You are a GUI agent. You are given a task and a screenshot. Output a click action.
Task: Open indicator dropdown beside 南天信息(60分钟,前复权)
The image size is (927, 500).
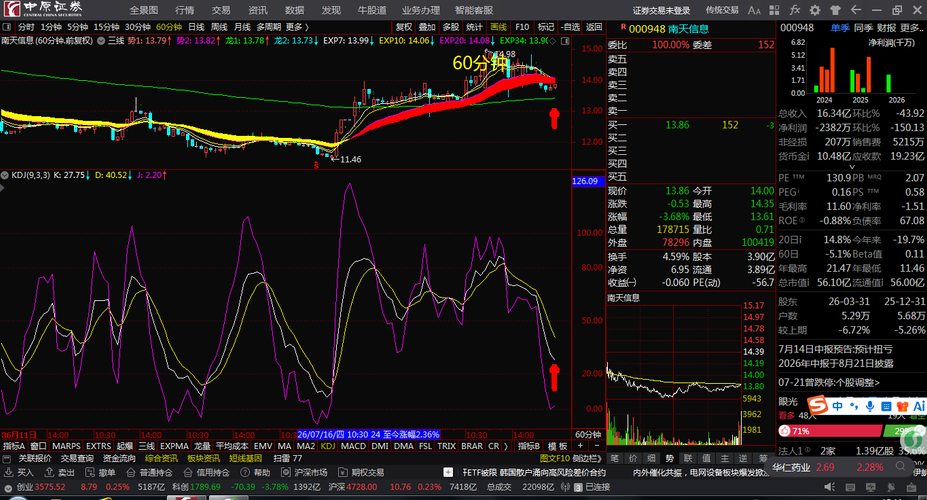click(x=101, y=41)
